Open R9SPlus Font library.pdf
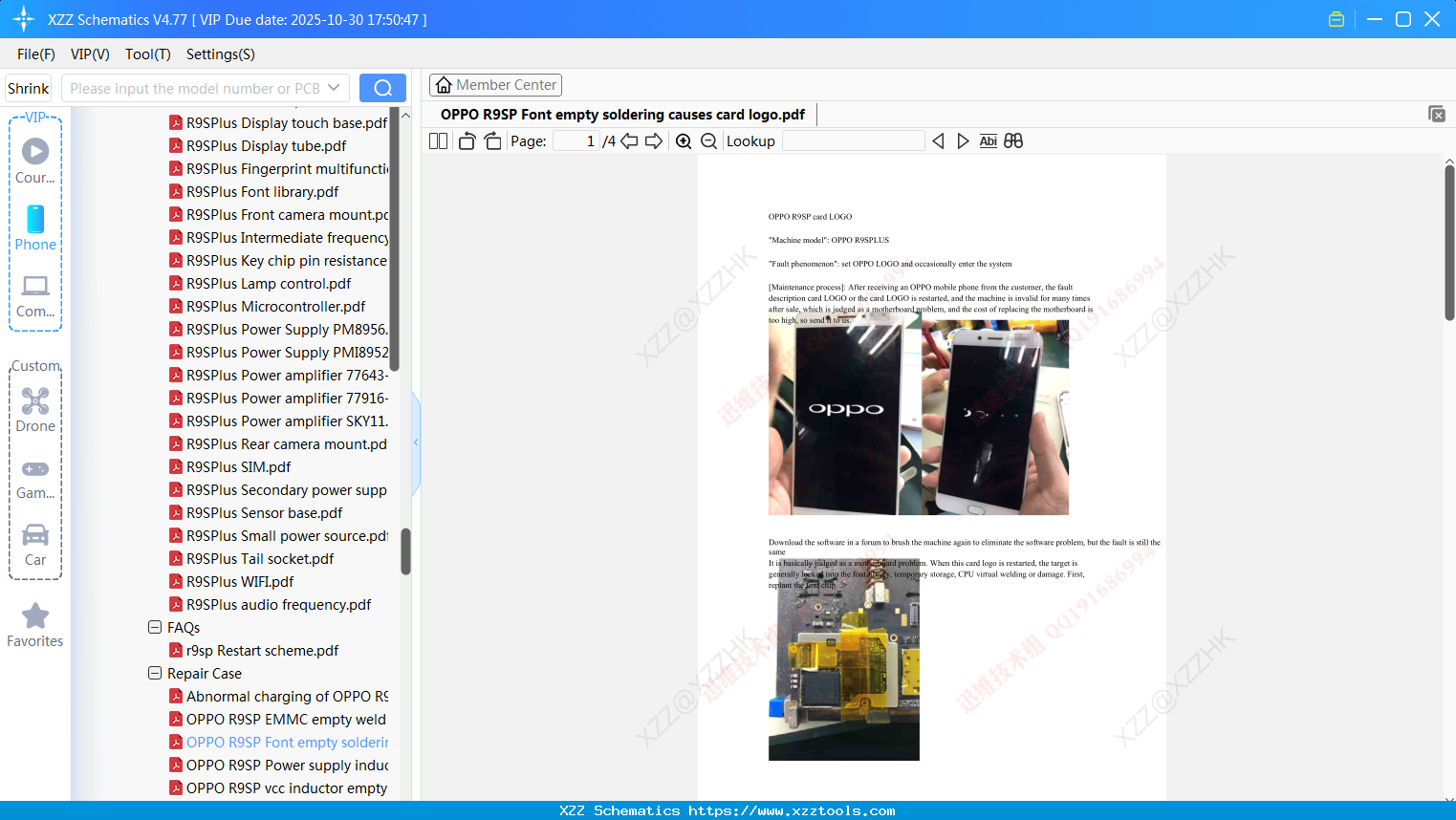 pos(263,191)
